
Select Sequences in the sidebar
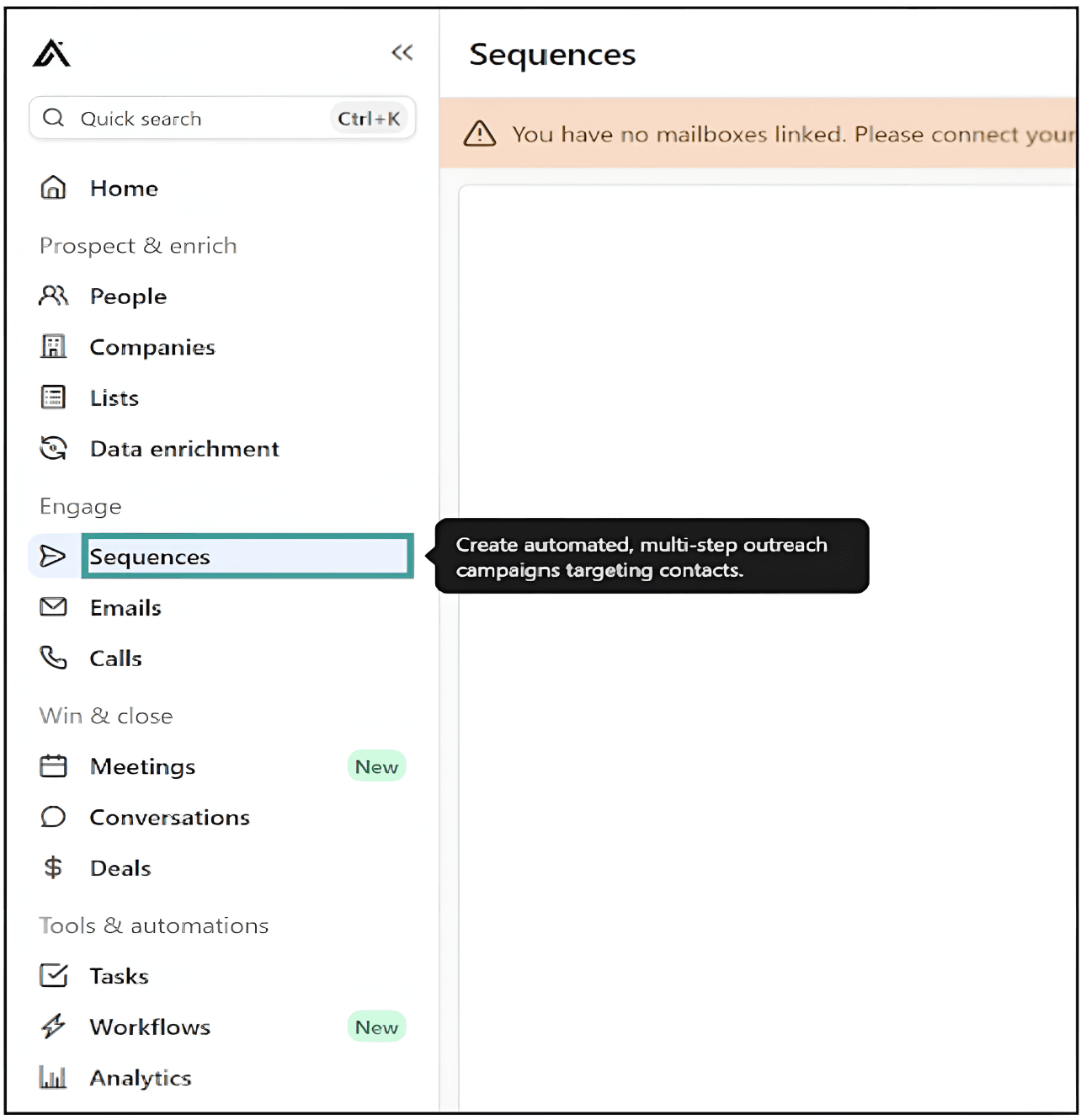coord(221,556)
